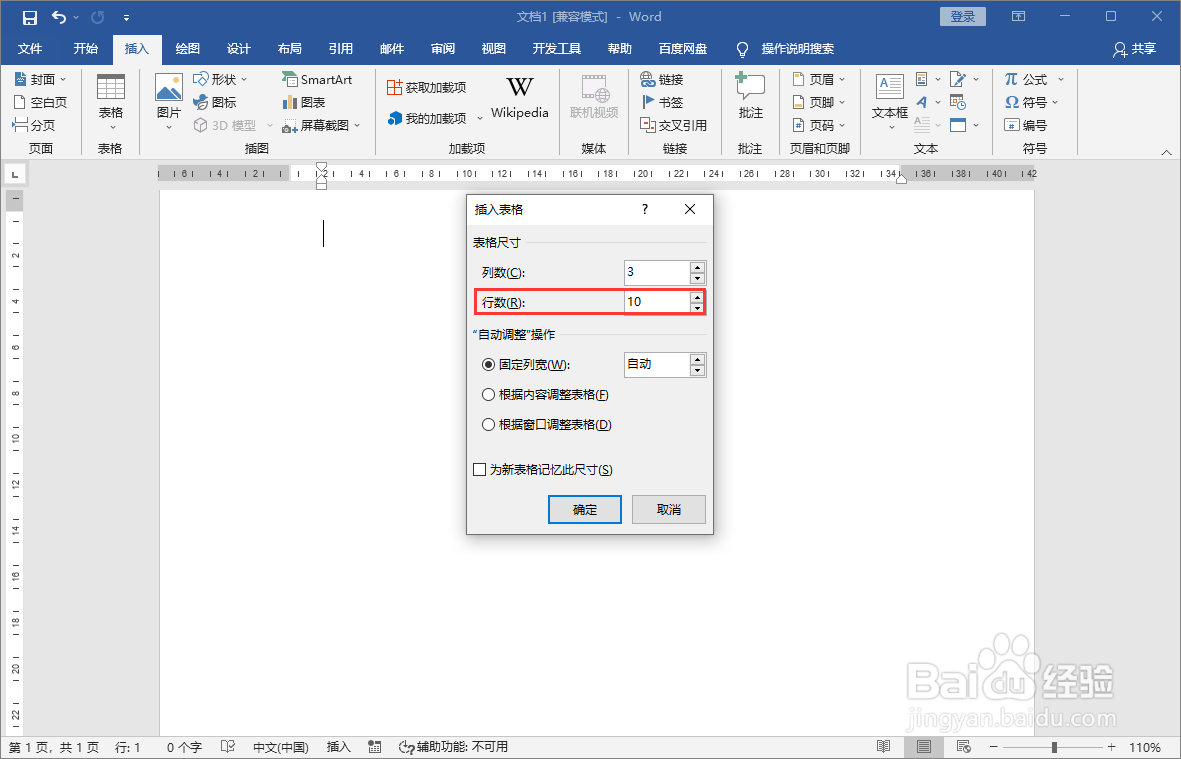The image size is (1181, 759).
Task: Confirm table insertion with 确定
Action: coord(584,509)
